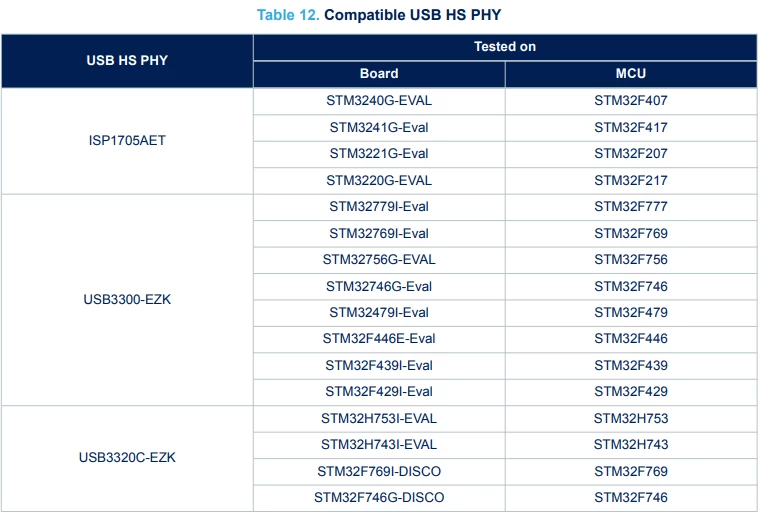Click board cell "STM32746G-Eval"
The image size is (762, 515).
click(x=379, y=287)
